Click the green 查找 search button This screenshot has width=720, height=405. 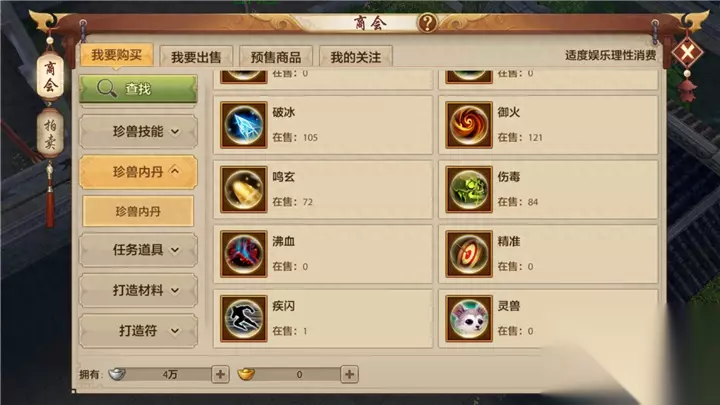[x=138, y=89]
